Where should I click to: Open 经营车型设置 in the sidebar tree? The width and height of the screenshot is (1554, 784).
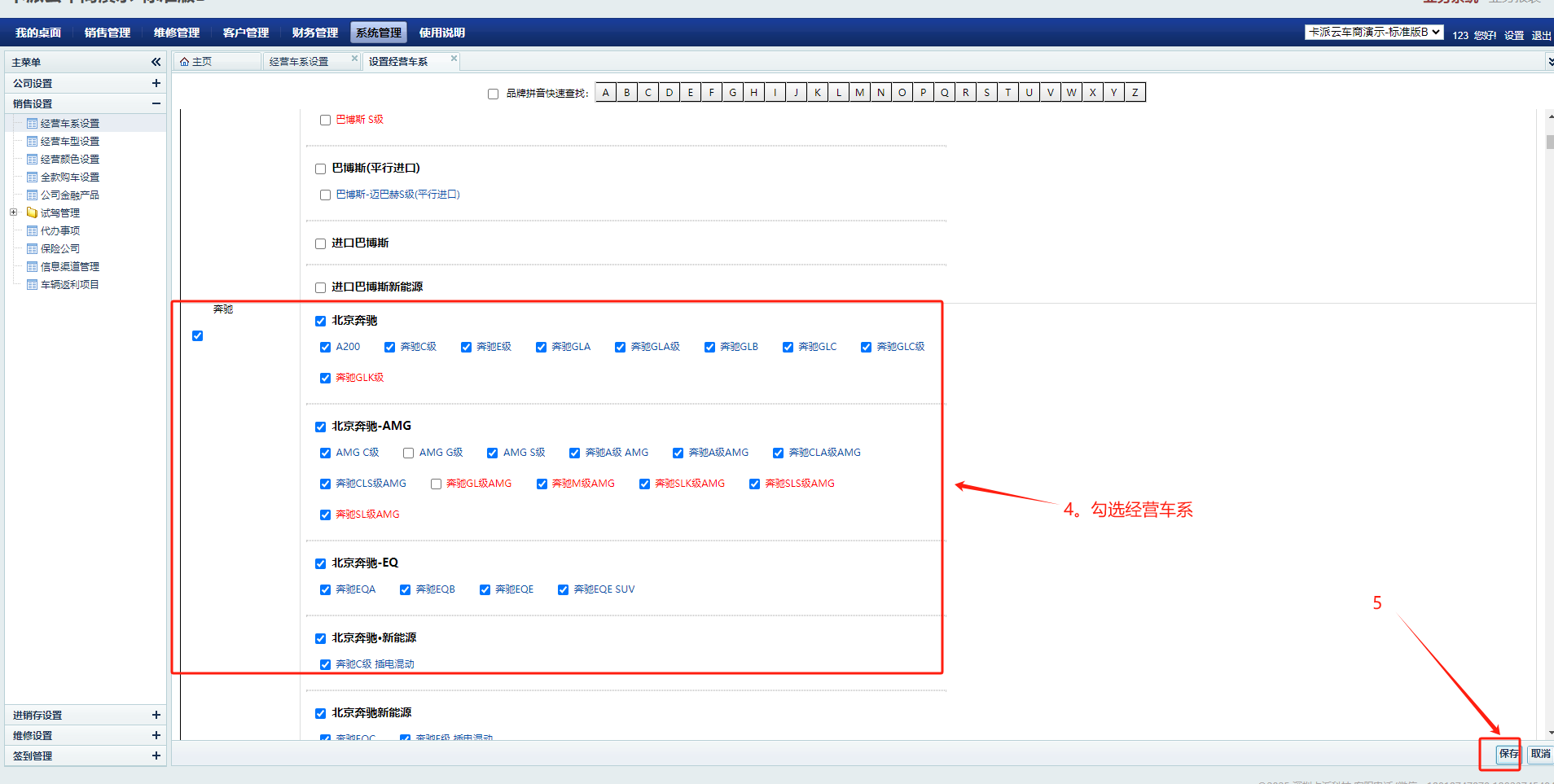click(69, 142)
